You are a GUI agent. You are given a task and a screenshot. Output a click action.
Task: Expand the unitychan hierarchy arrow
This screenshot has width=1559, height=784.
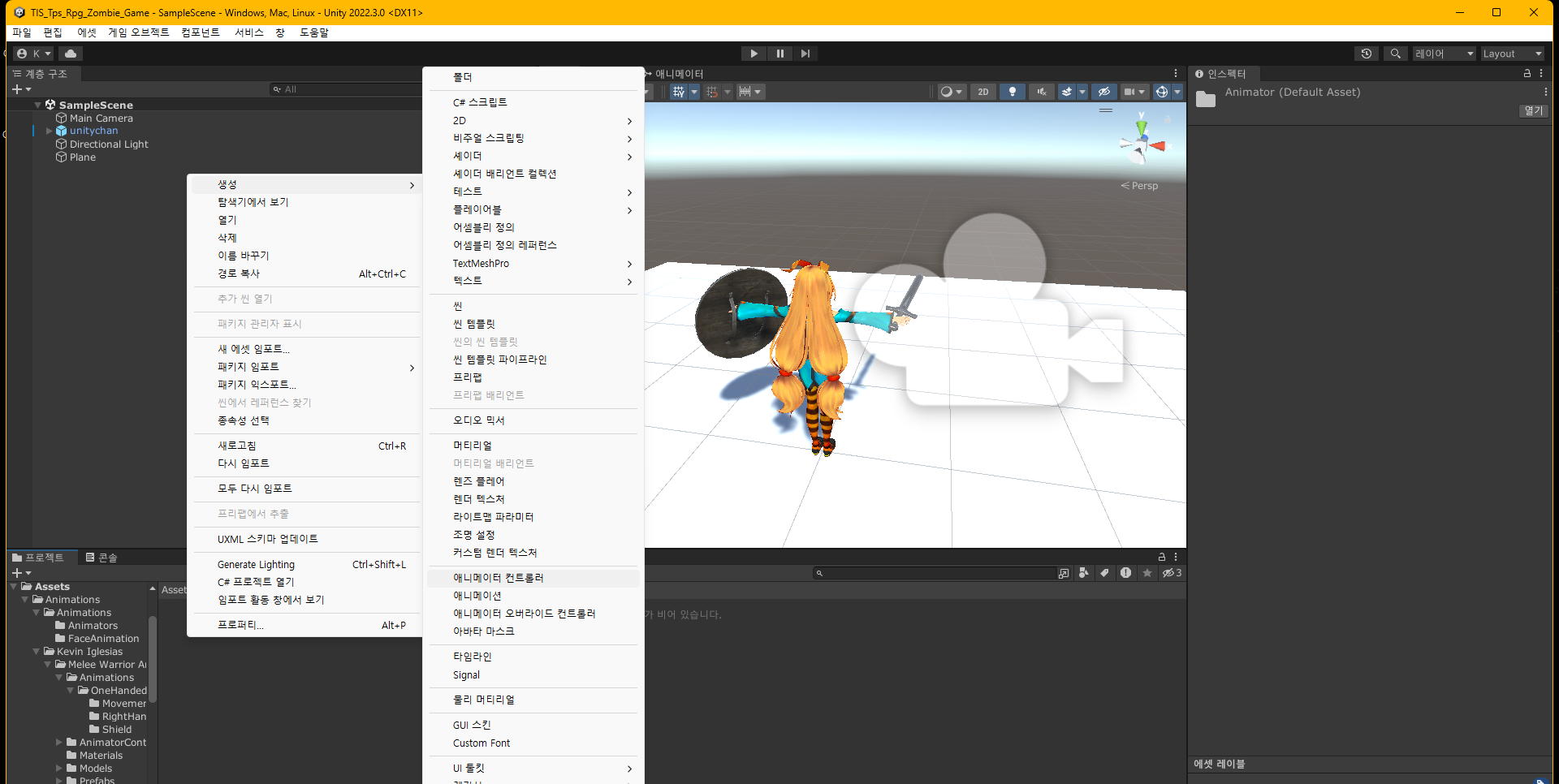49,131
